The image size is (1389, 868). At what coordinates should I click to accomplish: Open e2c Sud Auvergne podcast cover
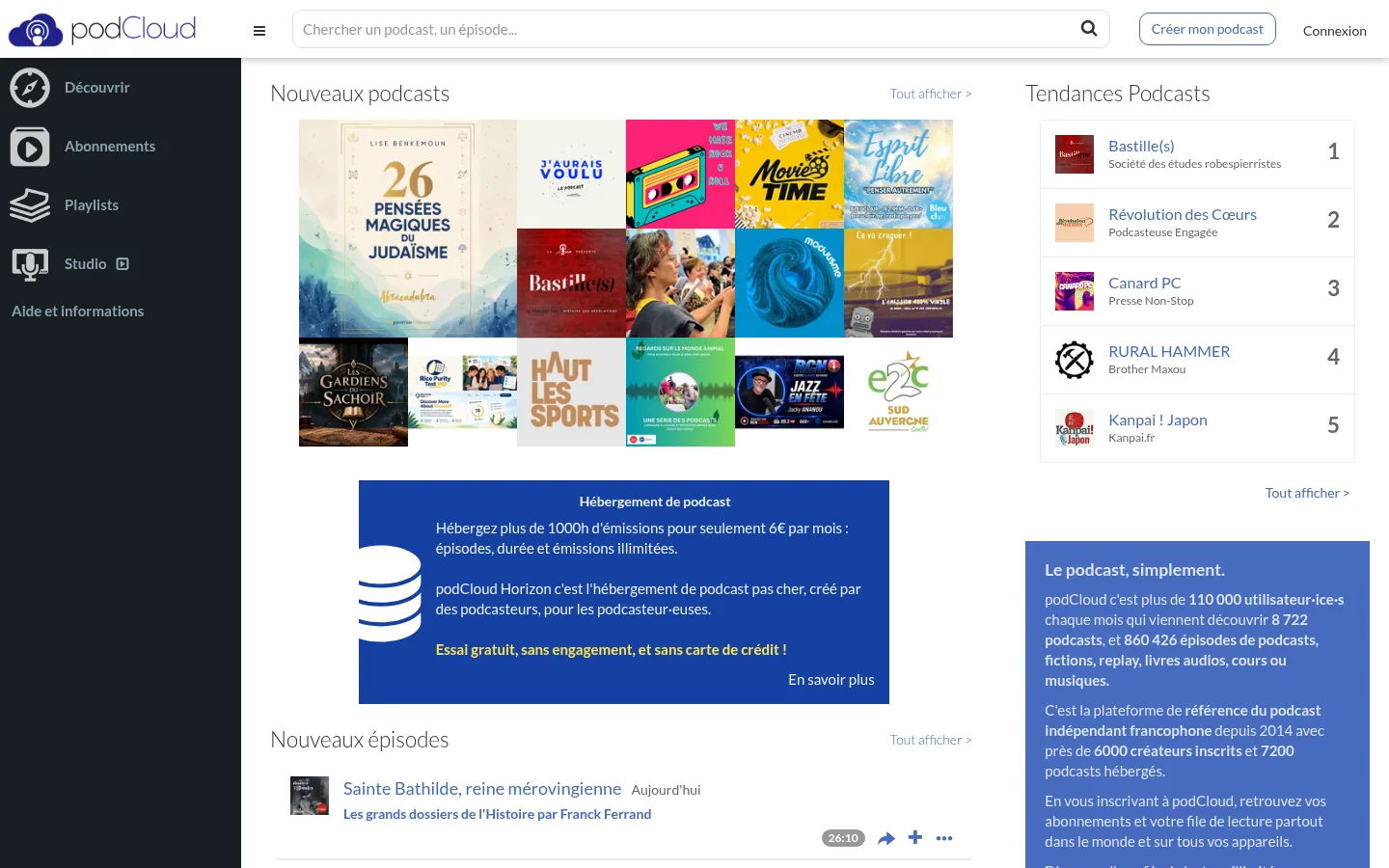click(x=898, y=392)
